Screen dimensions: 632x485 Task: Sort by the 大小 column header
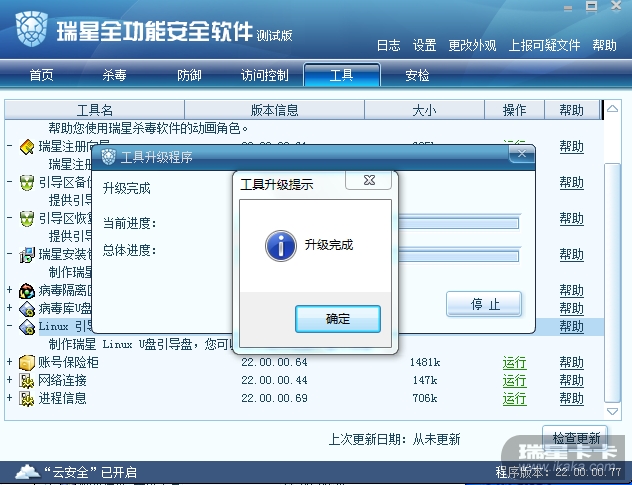424,110
